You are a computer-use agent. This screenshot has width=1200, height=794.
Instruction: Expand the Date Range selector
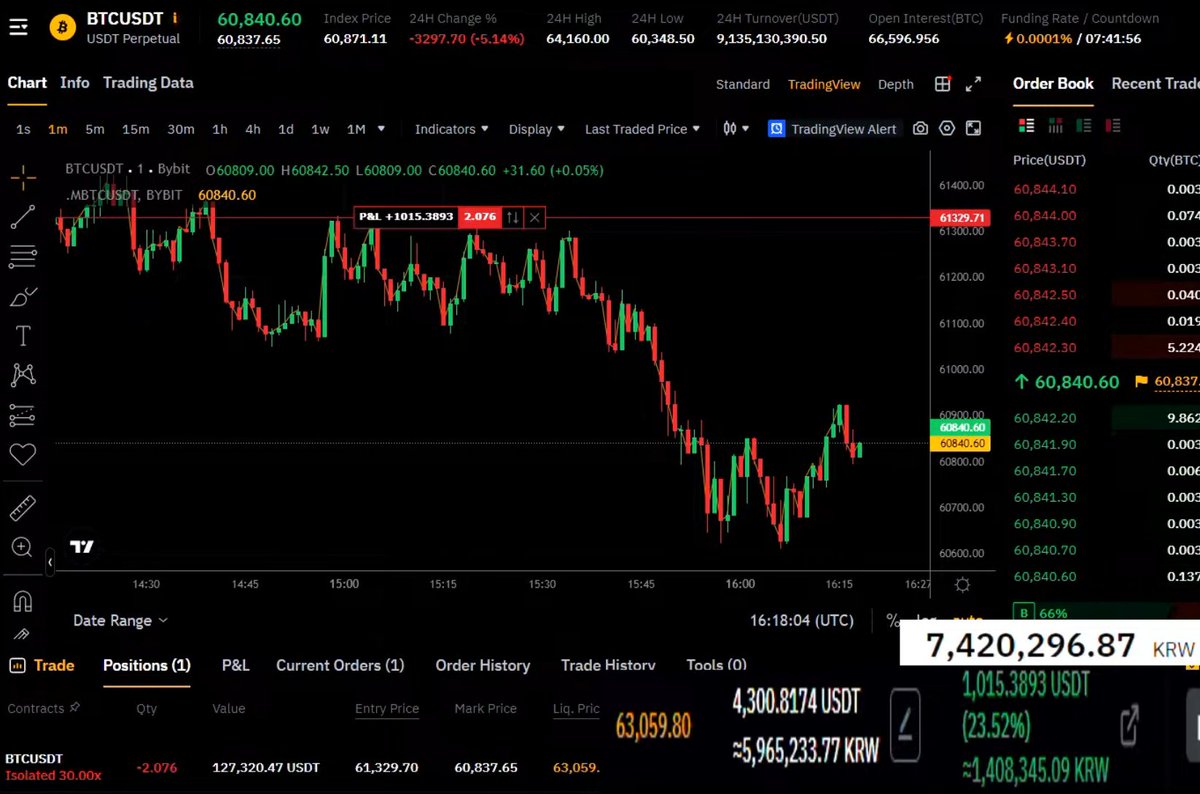pyautogui.click(x=120, y=621)
